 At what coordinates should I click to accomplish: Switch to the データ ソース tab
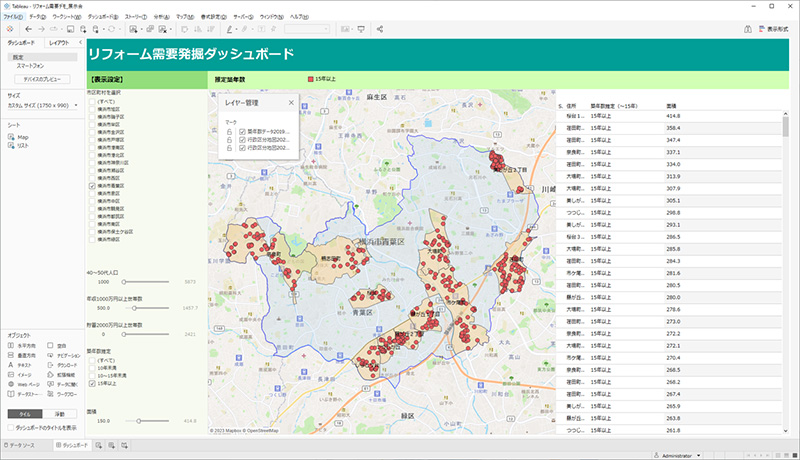pos(19,445)
